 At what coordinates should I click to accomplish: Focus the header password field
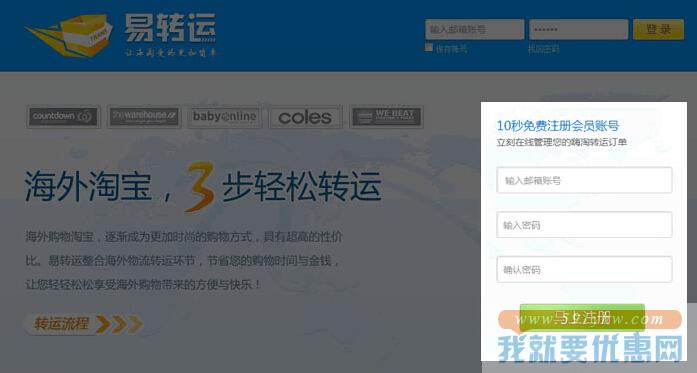coord(578,29)
